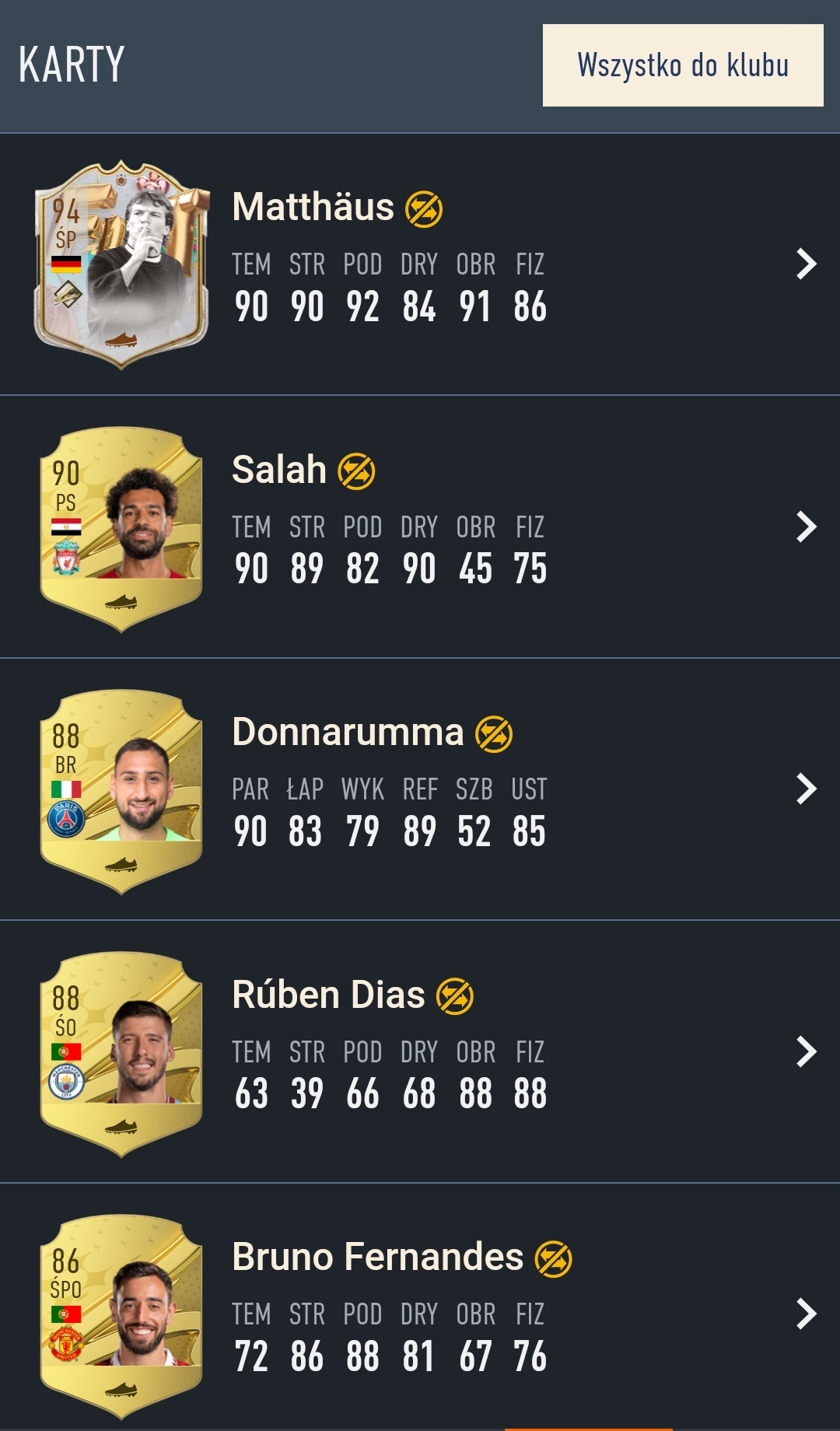Open Bruno Fernandes details chevron

click(807, 1314)
